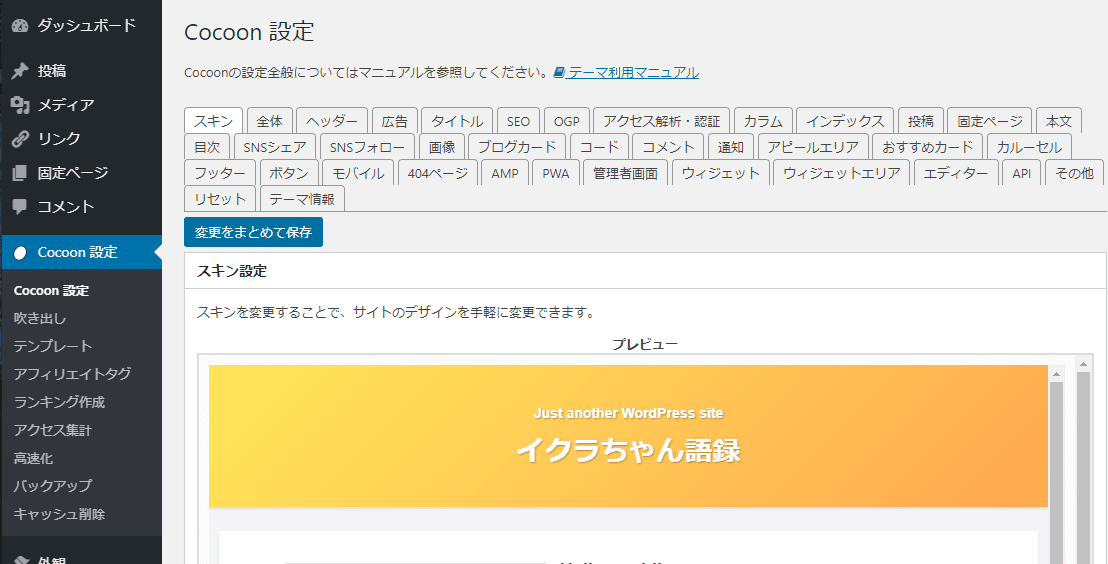Go to 吹き出し submenu
The width and height of the screenshot is (1108, 564).
(40, 318)
